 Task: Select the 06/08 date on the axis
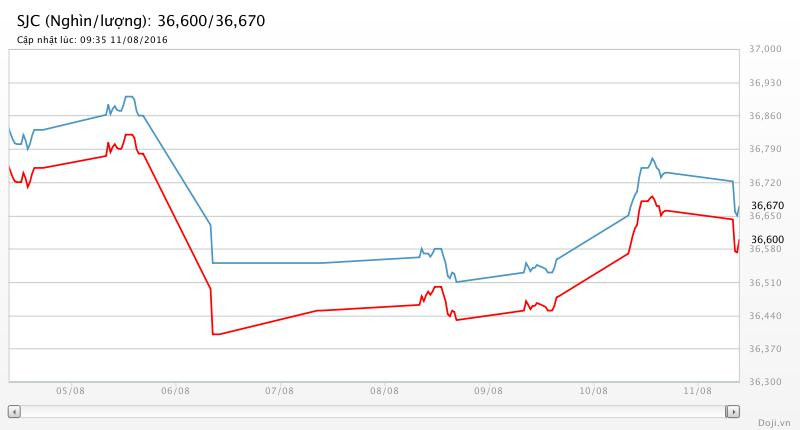click(x=174, y=392)
